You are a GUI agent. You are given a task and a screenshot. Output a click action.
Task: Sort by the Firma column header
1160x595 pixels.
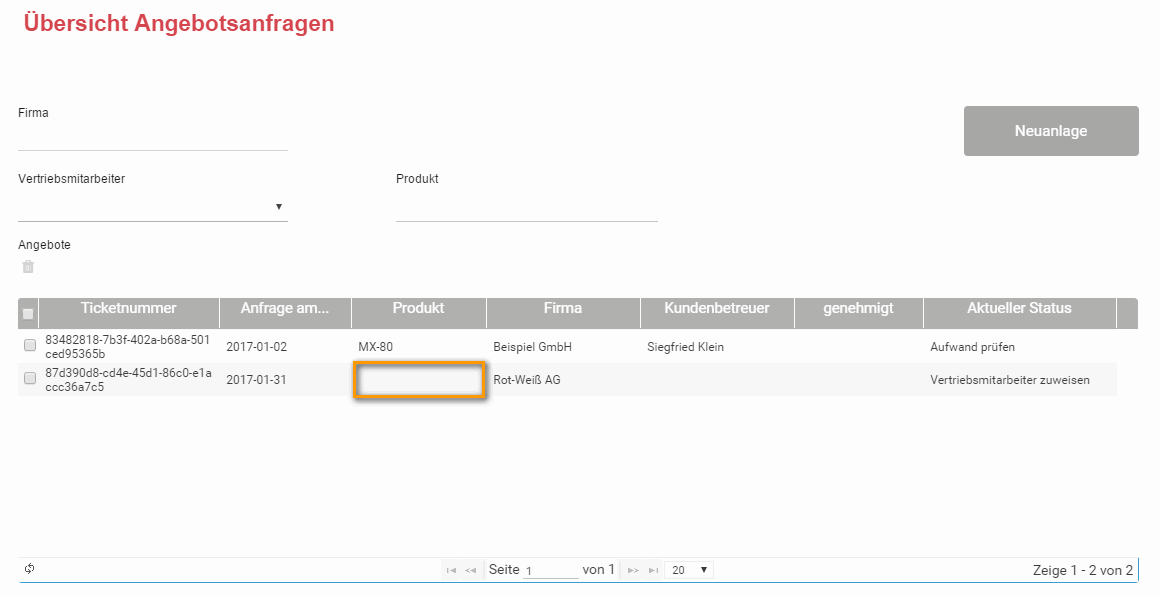(x=562, y=309)
